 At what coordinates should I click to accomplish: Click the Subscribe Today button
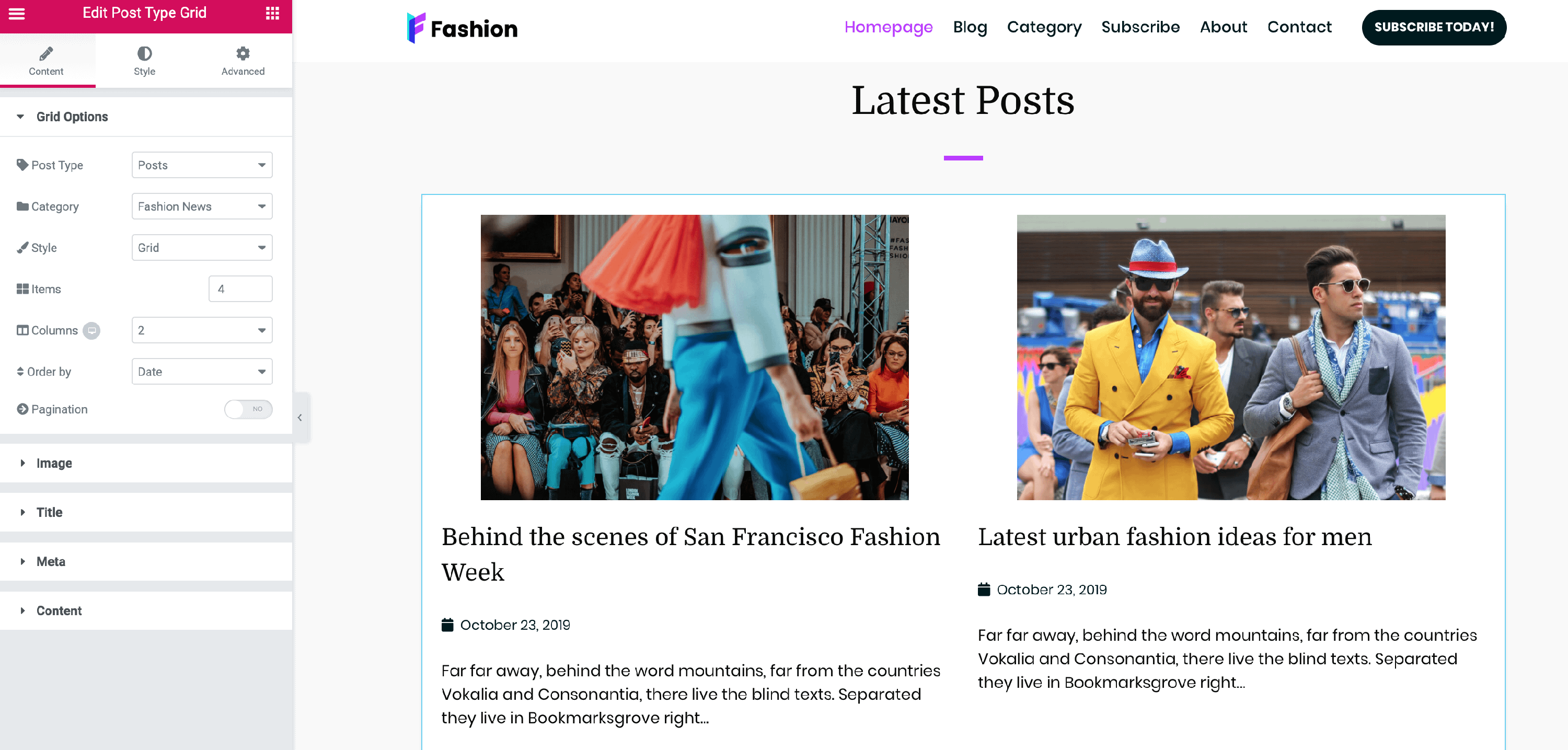pos(1434,27)
